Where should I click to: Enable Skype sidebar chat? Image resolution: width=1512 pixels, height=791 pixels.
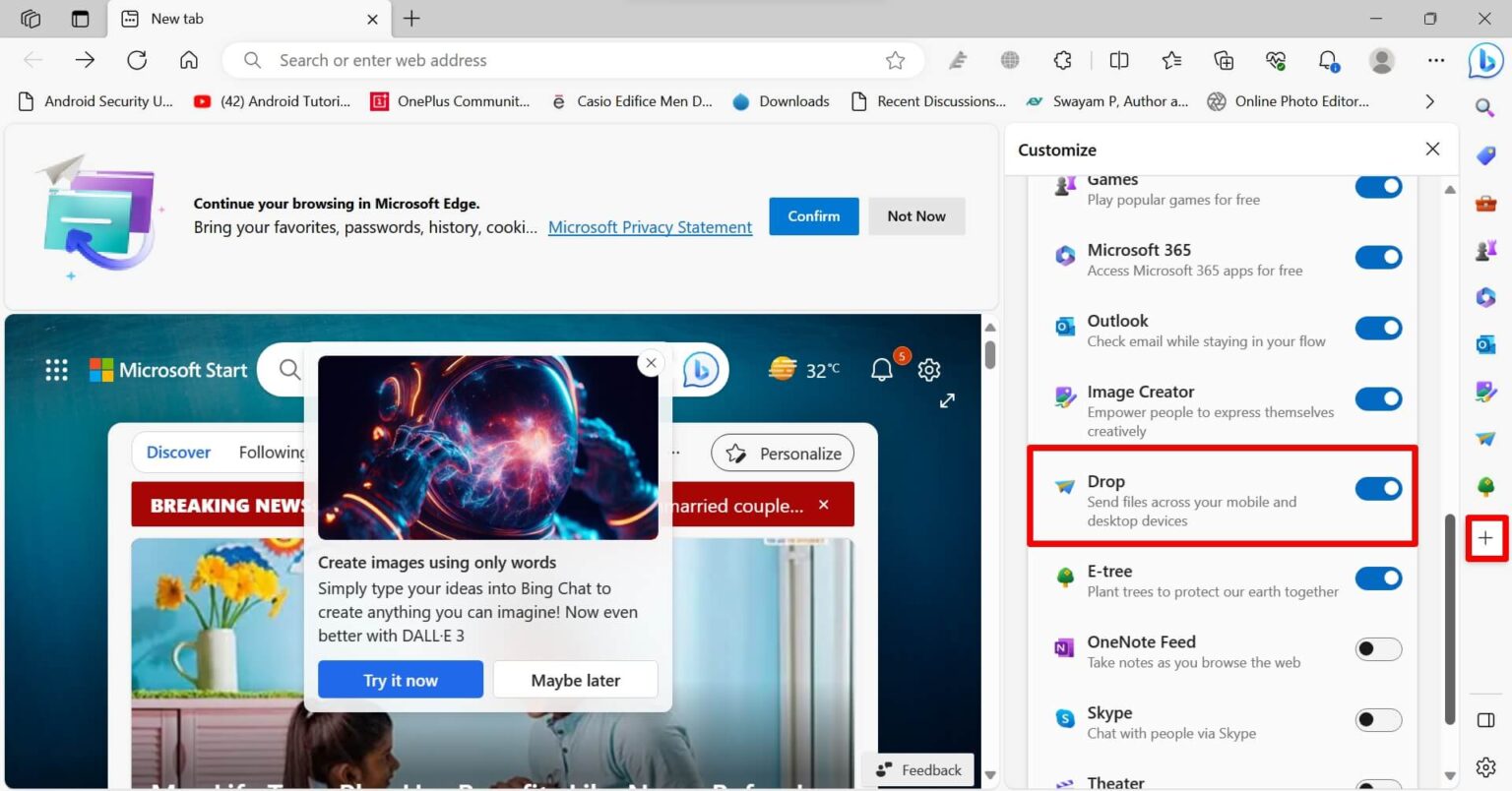click(x=1378, y=720)
